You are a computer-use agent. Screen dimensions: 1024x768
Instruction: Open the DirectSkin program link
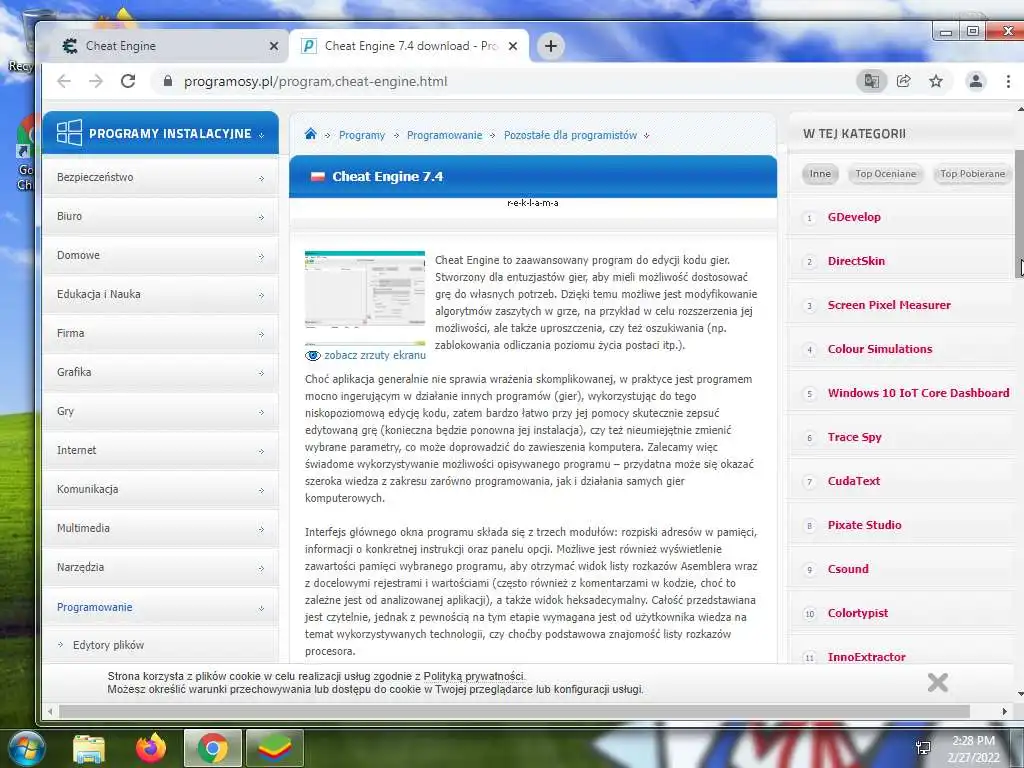(x=856, y=261)
